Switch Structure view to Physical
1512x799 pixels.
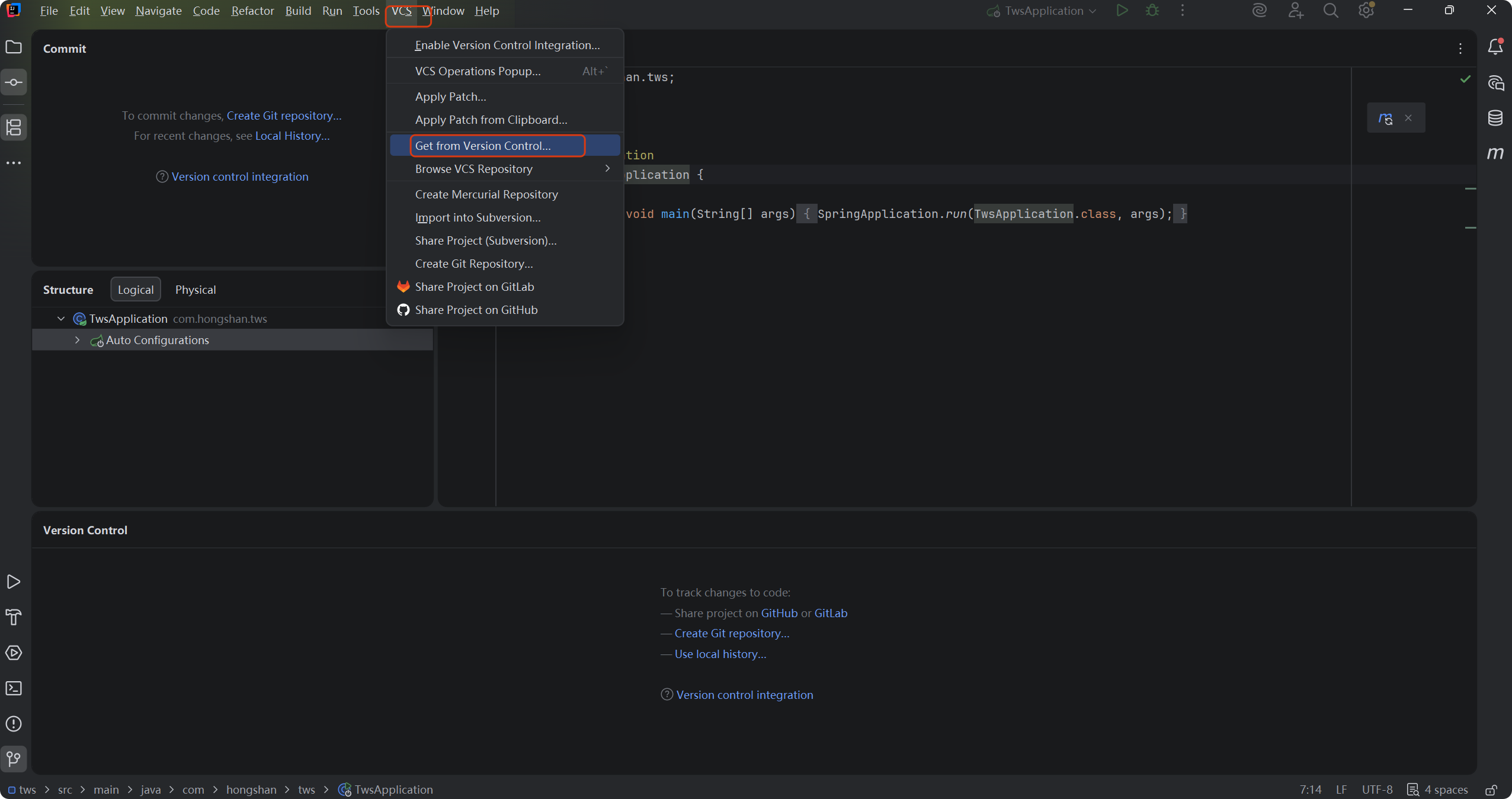[x=195, y=290]
